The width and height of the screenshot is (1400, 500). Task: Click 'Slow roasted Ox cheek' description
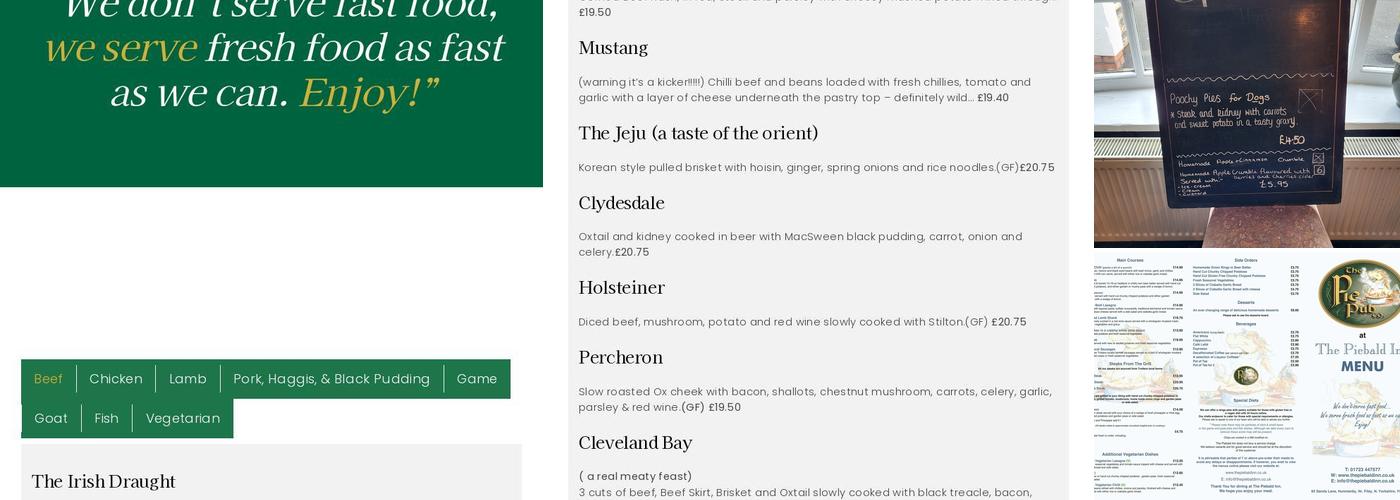pos(815,399)
